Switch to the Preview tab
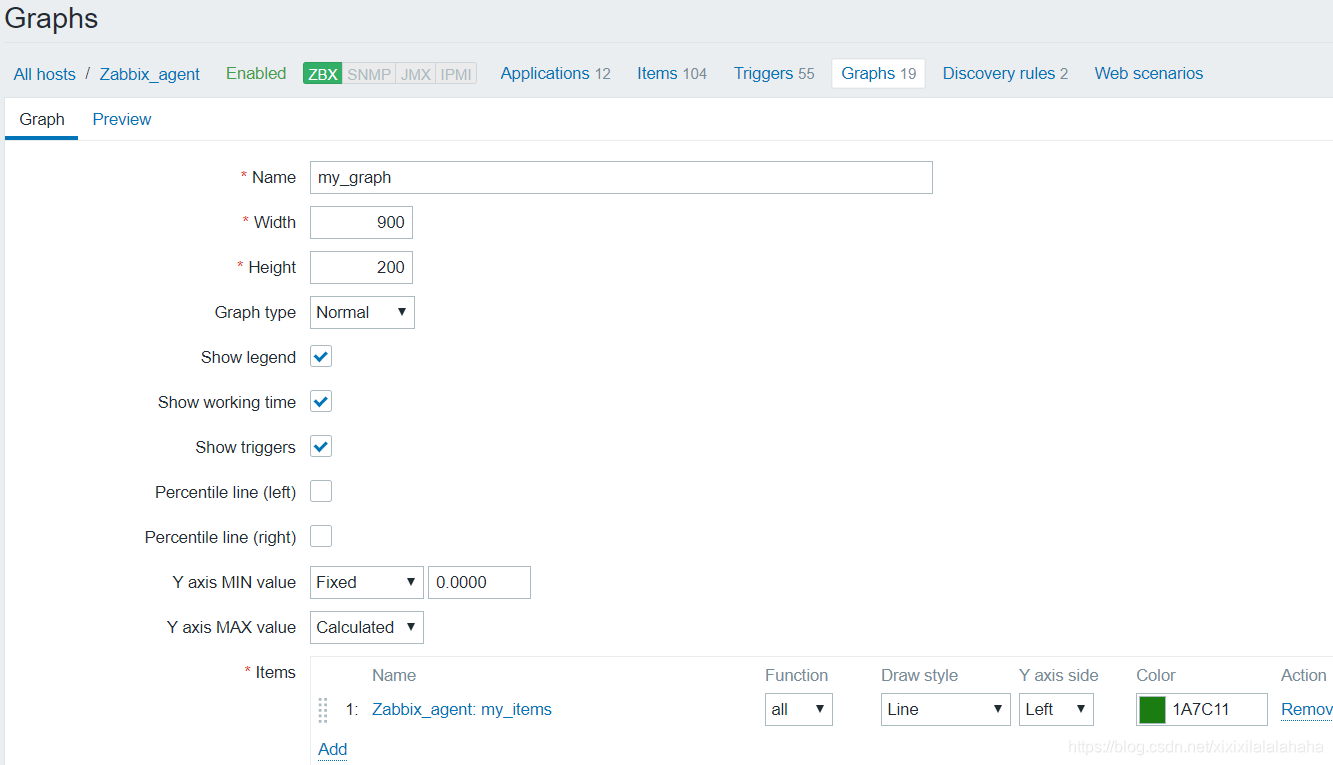Screen dimensions: 1333x765 pyautogui.click(x=122, y=119)
